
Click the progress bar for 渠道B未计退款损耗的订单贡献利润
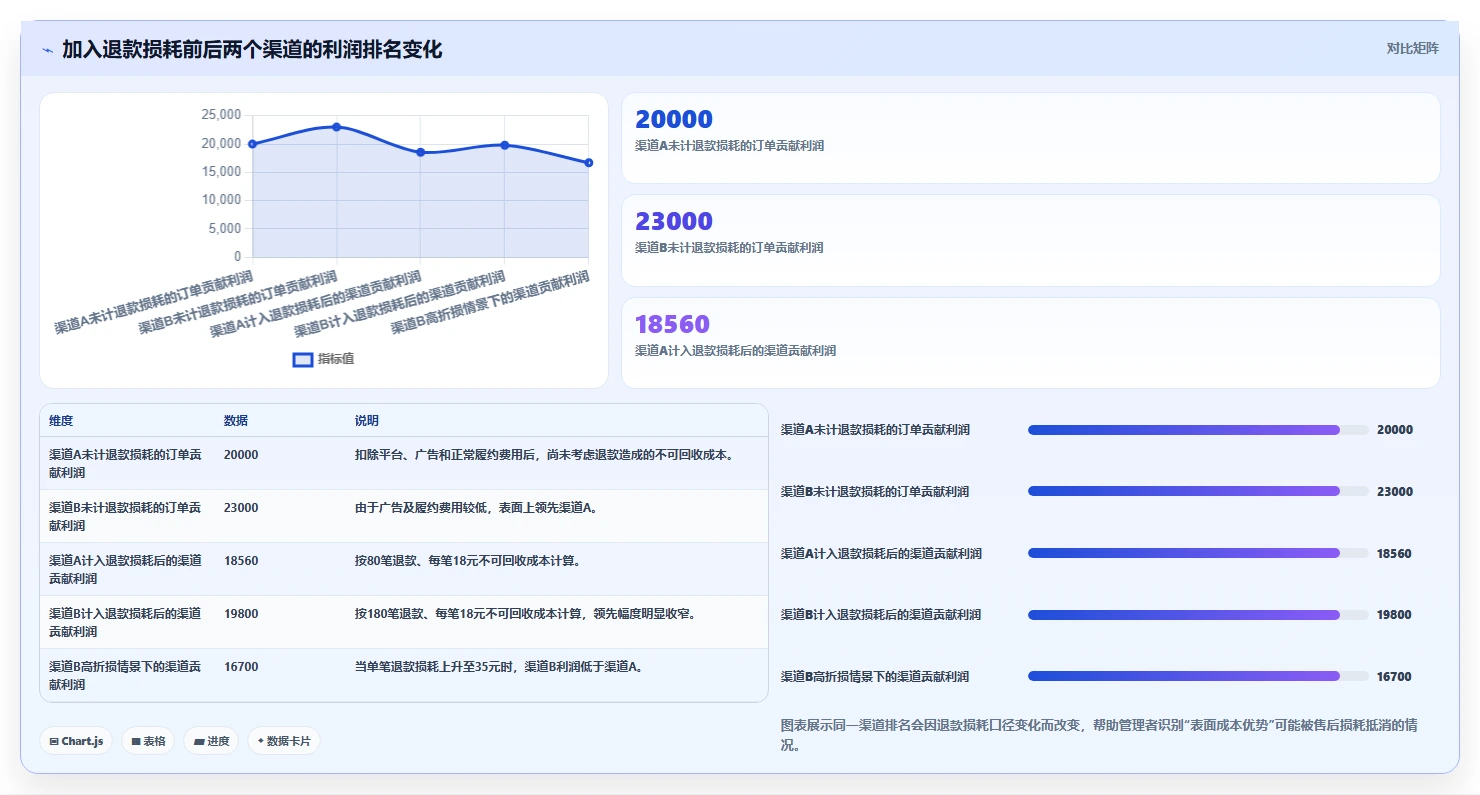pyautogui.click(x=1198, y=491)
